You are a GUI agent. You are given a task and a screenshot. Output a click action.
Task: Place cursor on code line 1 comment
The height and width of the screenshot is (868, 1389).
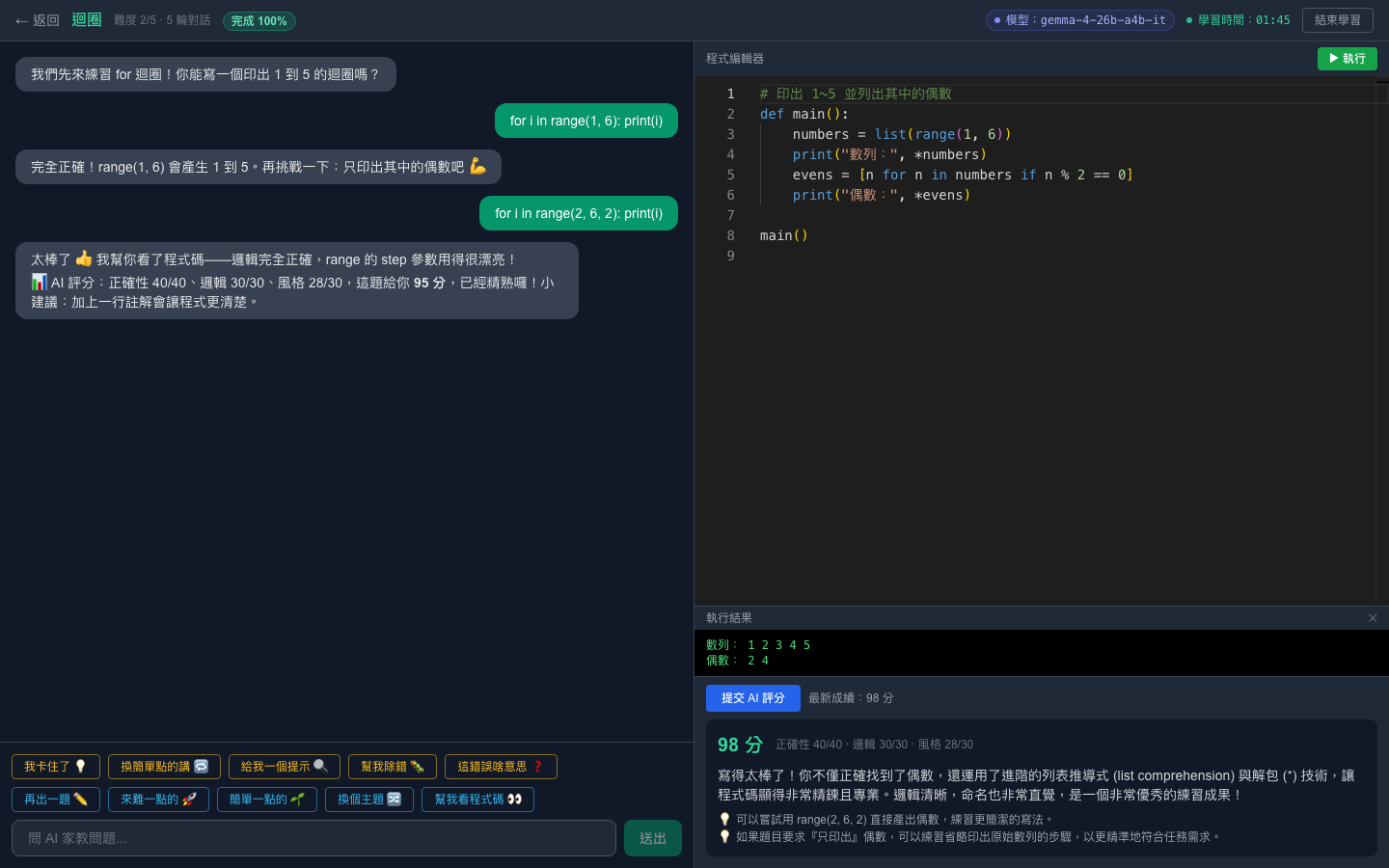coord(856,94)
